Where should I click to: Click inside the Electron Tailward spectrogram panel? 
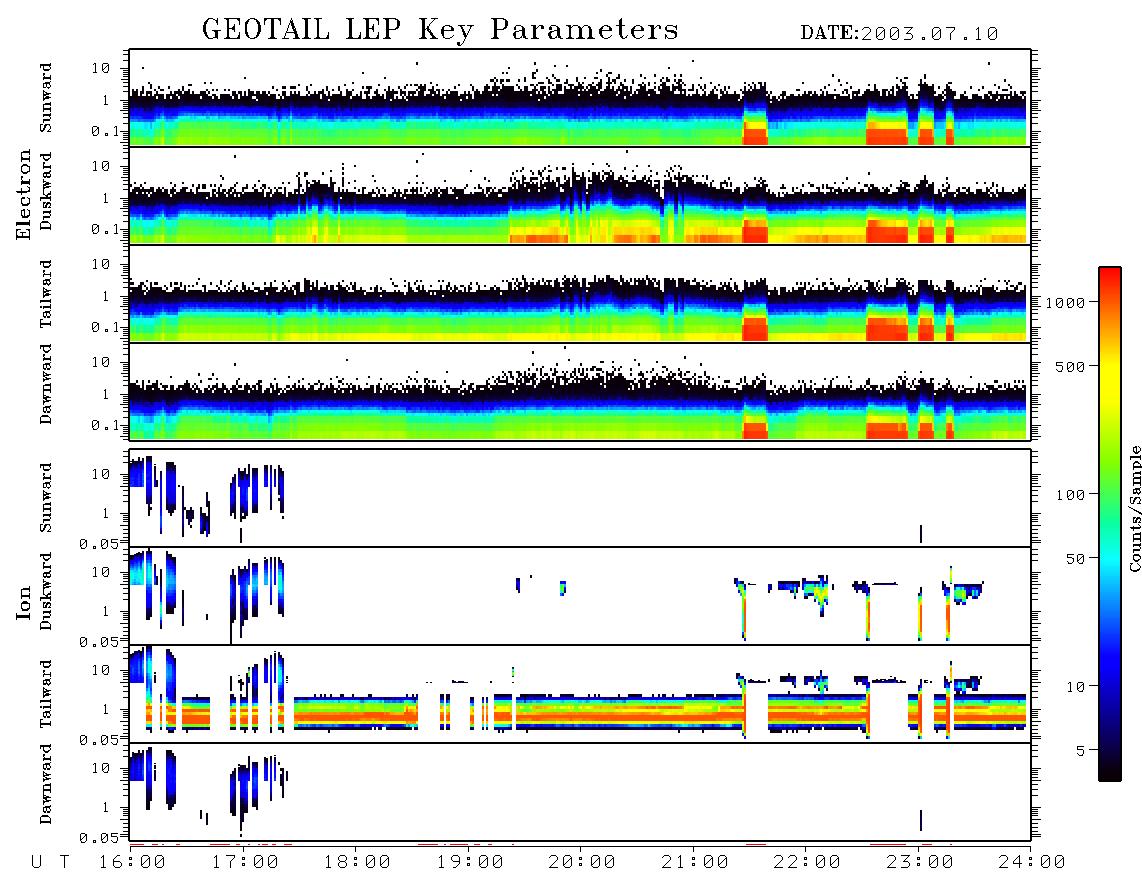(x=580, y=294)
